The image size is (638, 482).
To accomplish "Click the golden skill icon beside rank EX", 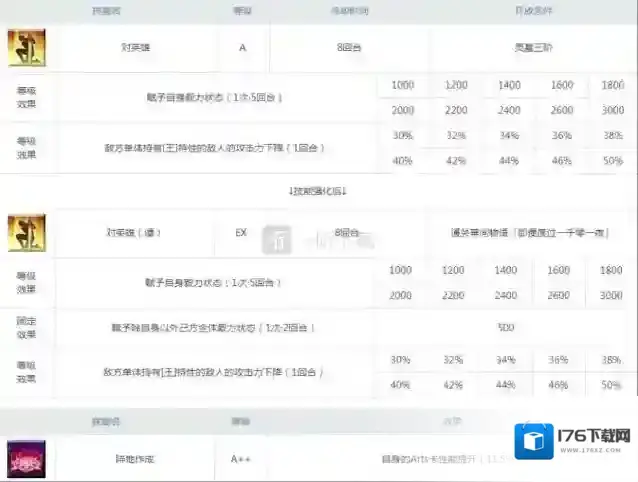I will tap(27, 233).
